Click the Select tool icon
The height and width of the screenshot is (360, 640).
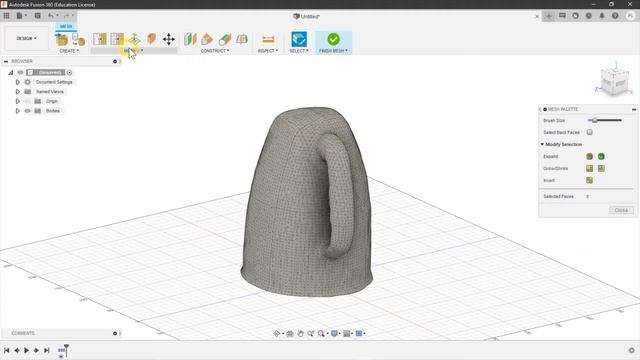[x=299, y=39]
